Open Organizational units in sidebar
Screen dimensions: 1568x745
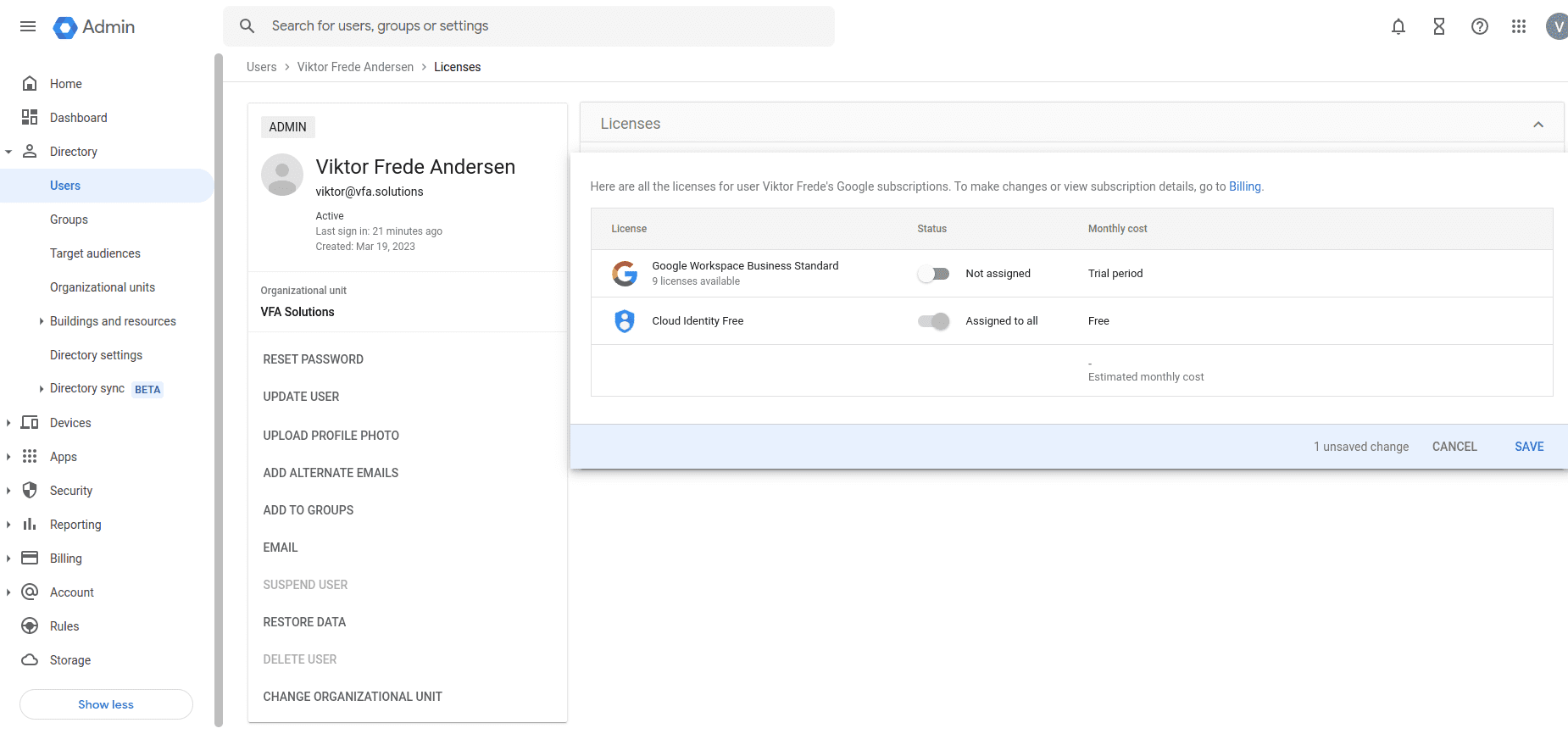(103, 287)
